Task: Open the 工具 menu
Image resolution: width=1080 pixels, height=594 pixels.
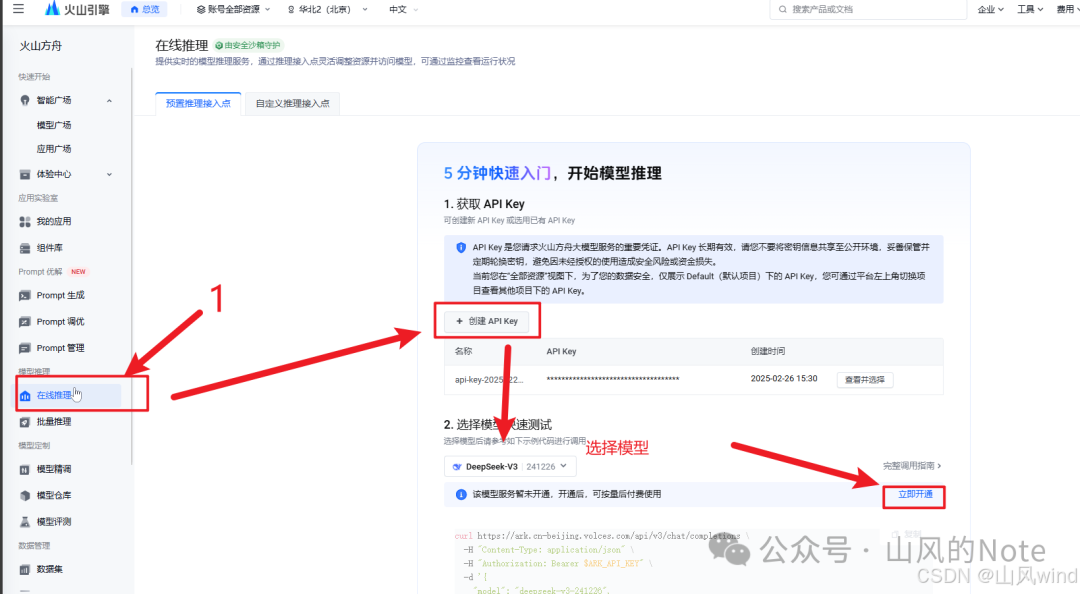Action: click(1030, 9)
